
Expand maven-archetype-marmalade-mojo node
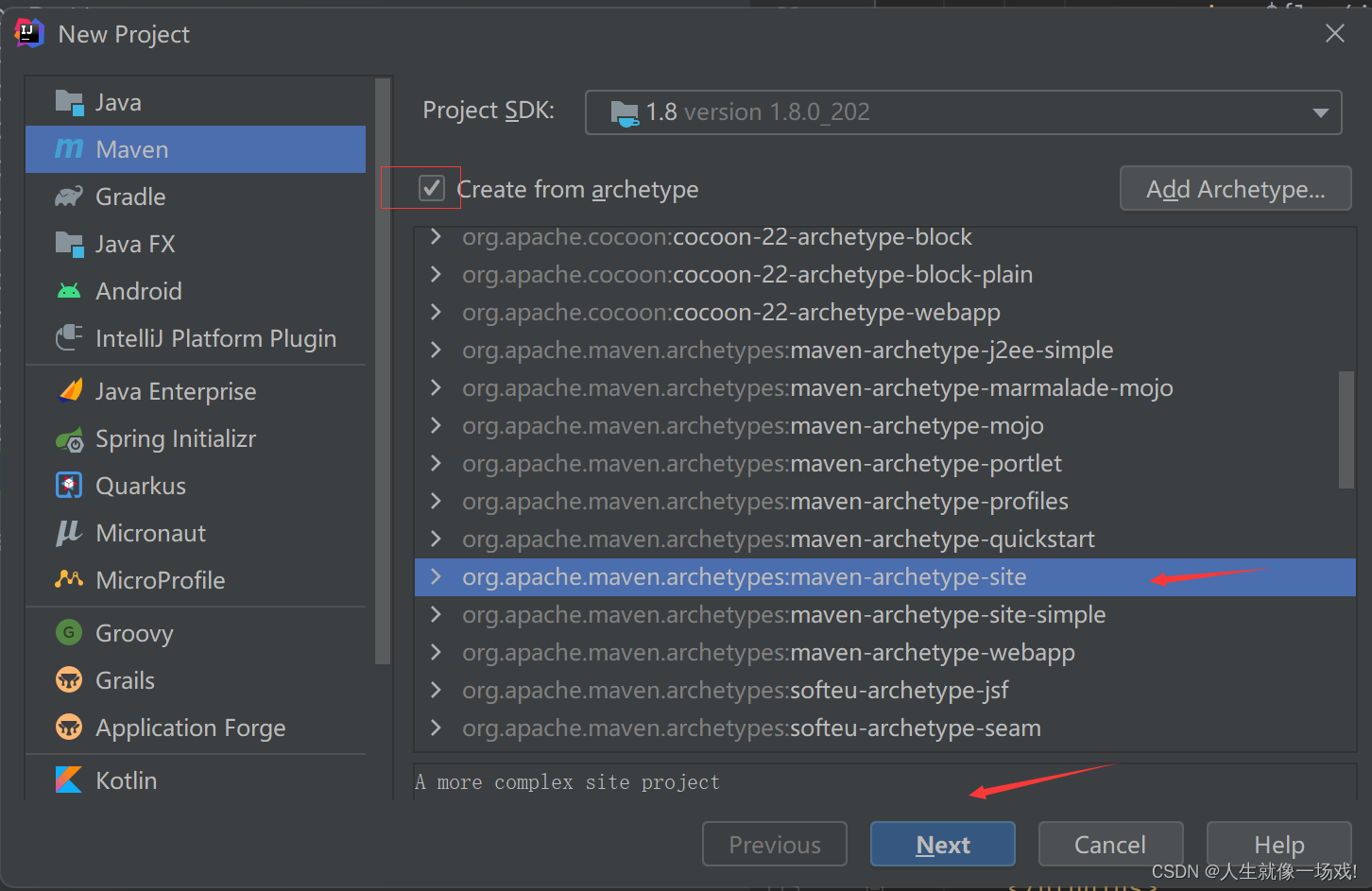coord(436,387)
